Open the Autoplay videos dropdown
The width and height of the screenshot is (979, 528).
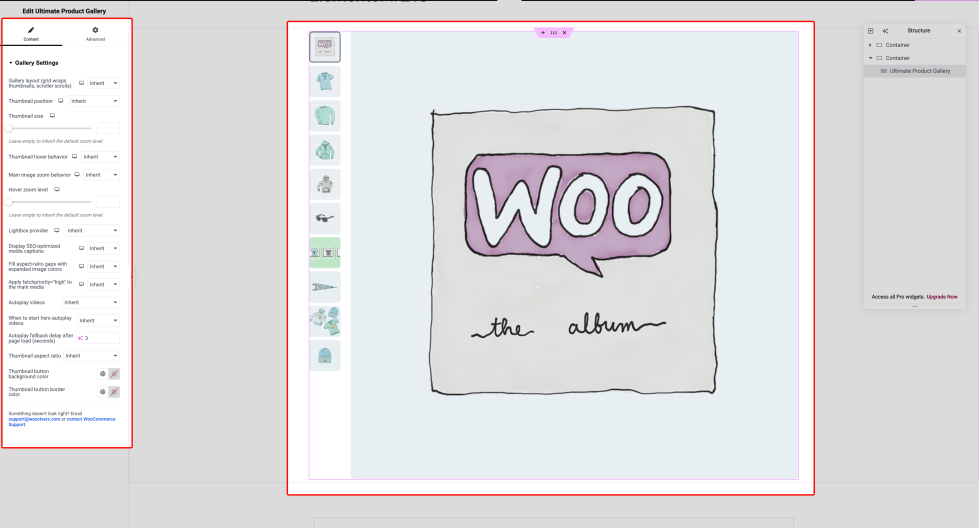(90, 302)
